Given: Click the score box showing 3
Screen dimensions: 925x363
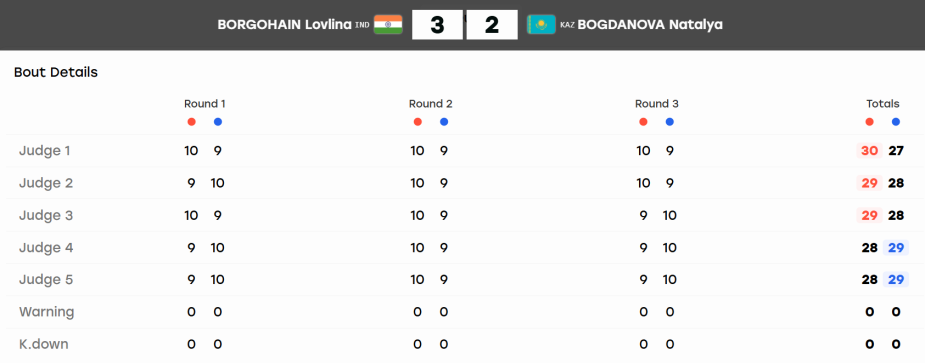Looking at the screenshot, I should tap(437, 25).
